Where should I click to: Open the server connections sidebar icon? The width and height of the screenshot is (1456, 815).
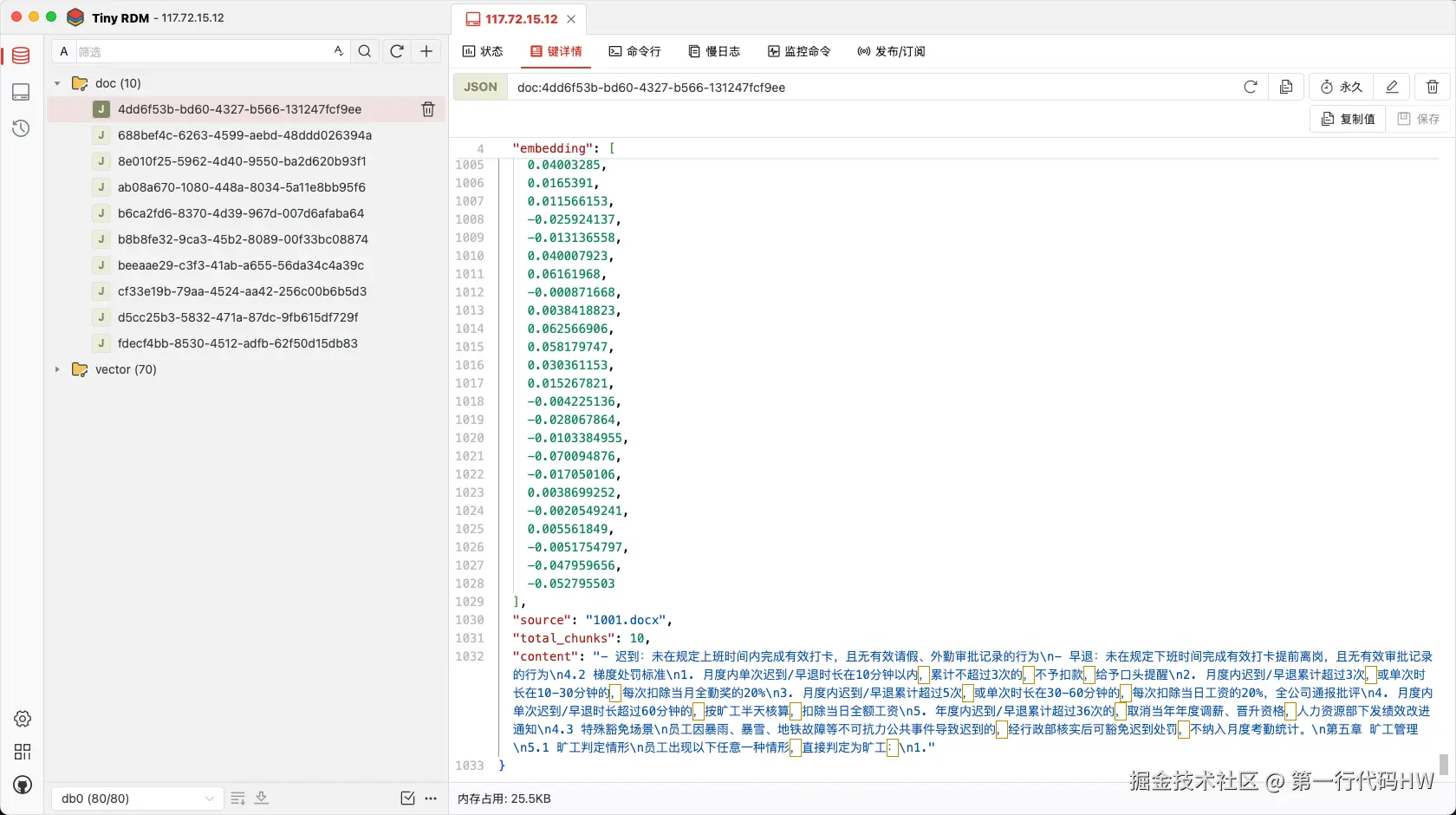click(21, 92)
